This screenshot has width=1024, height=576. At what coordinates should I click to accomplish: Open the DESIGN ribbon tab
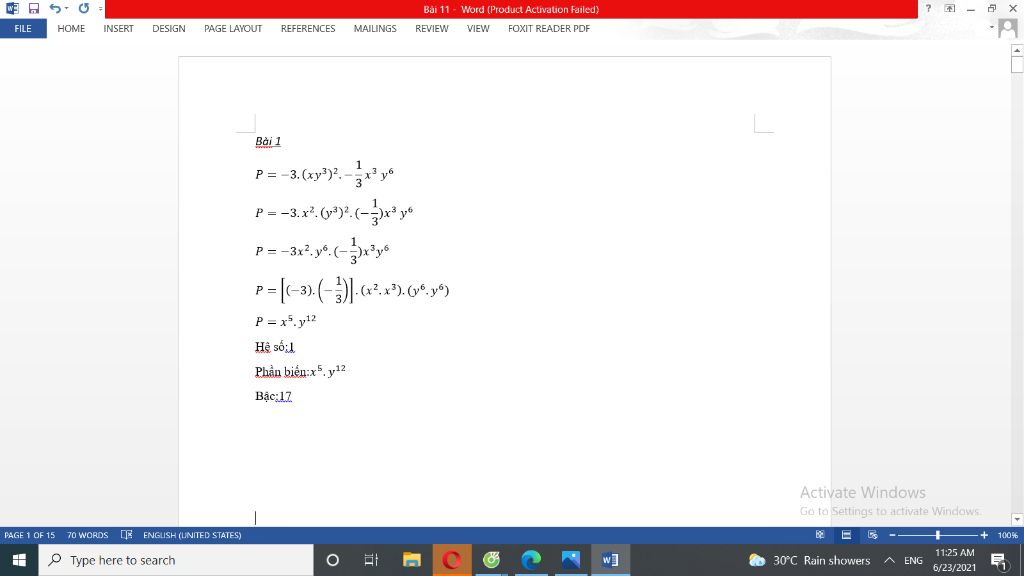coord(168,29)
